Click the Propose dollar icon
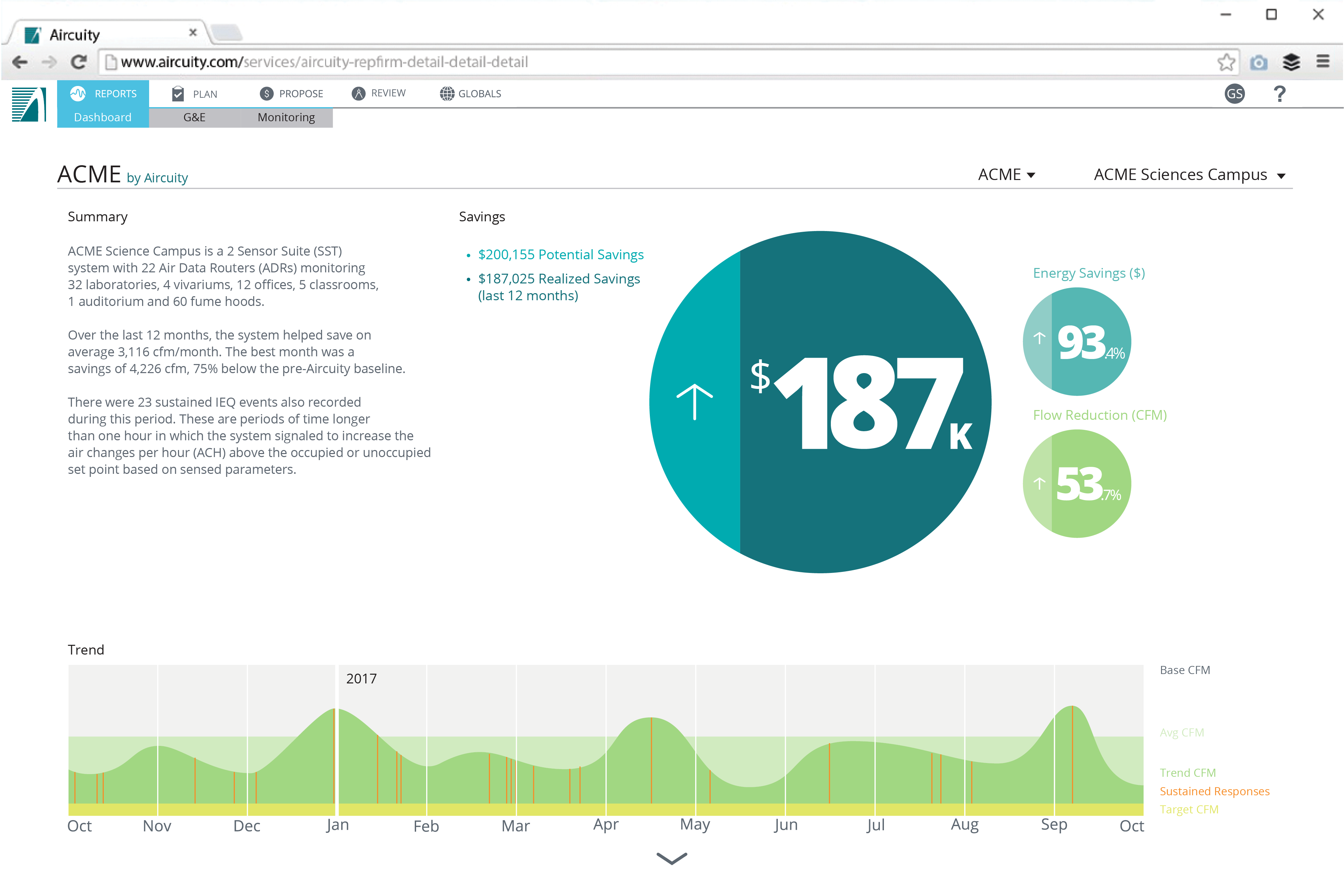The width and height of the screenshot is (1344, 896). pos(266,93)
